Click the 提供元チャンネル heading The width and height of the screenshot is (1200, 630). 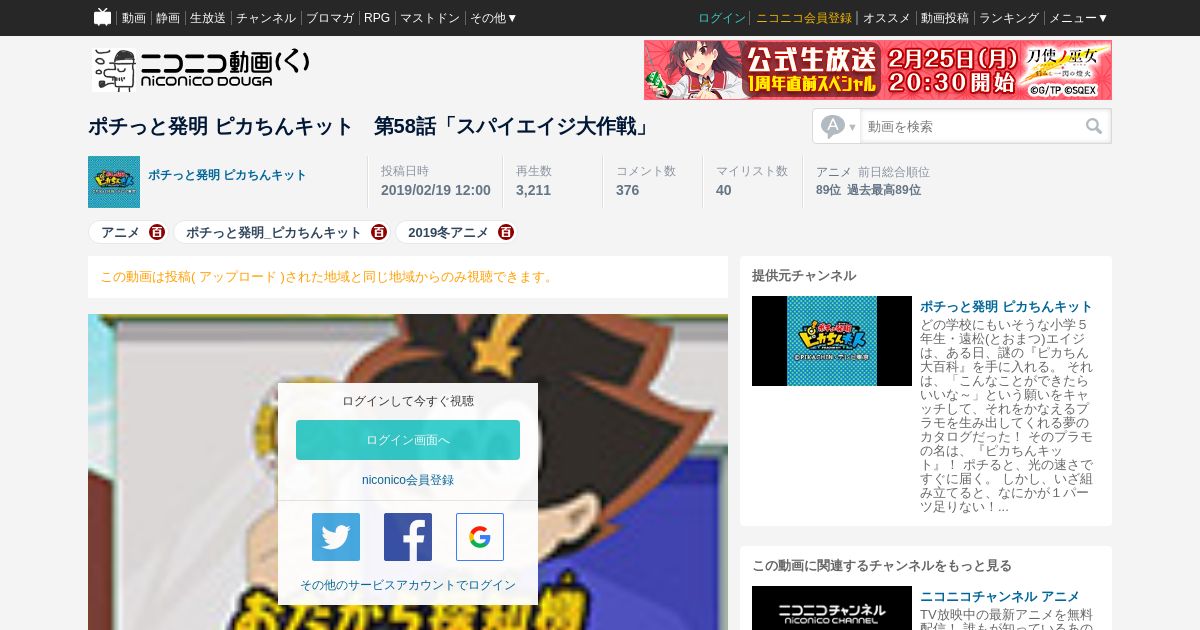click(804, 275)
